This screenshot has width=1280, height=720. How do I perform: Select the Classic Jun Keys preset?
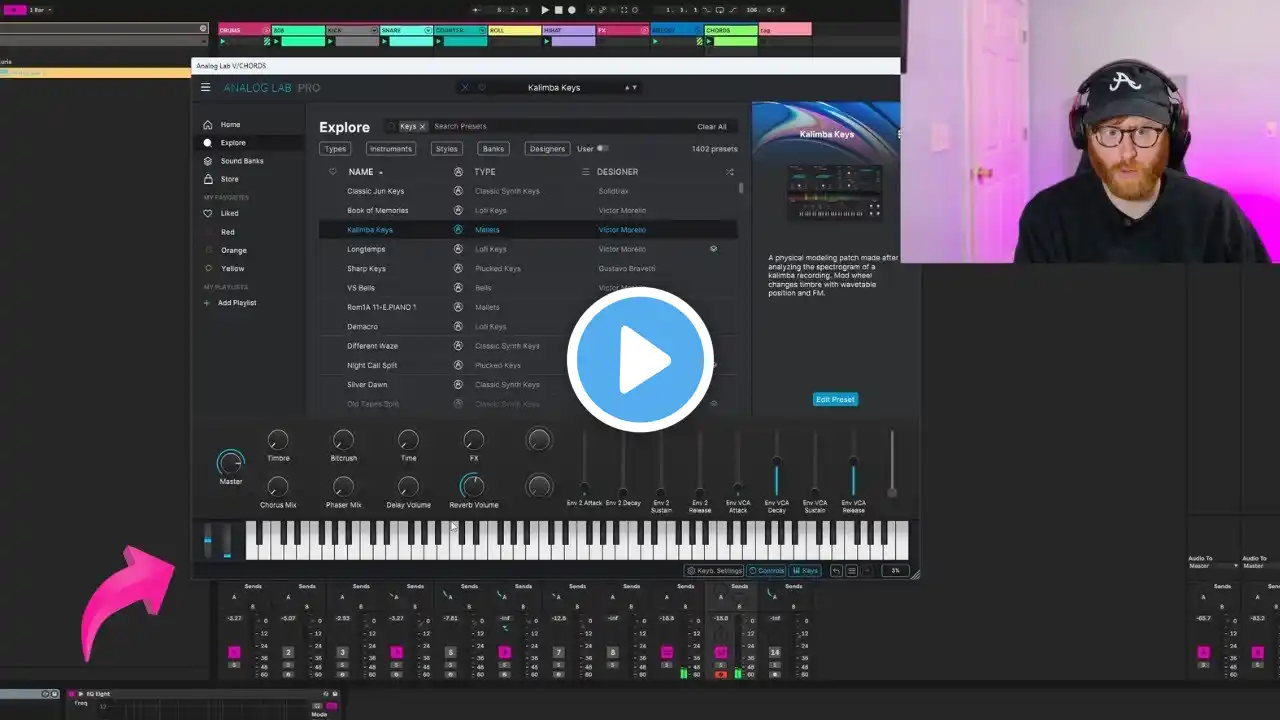[528, 191]
